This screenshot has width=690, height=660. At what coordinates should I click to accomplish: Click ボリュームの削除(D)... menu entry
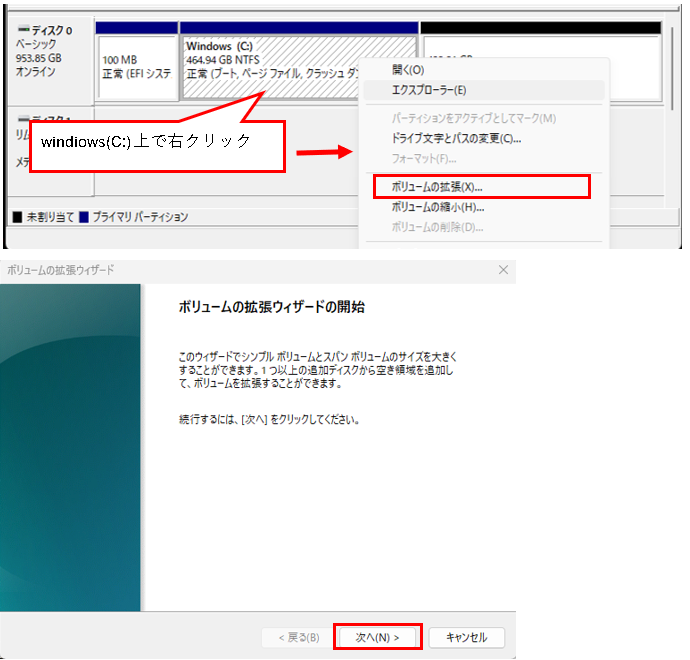pyautogui.click(x=438, y=227)
